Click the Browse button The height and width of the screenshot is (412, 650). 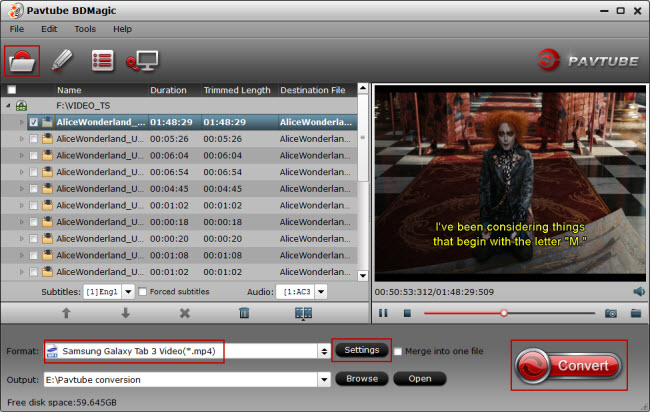(x=361, y=378)
